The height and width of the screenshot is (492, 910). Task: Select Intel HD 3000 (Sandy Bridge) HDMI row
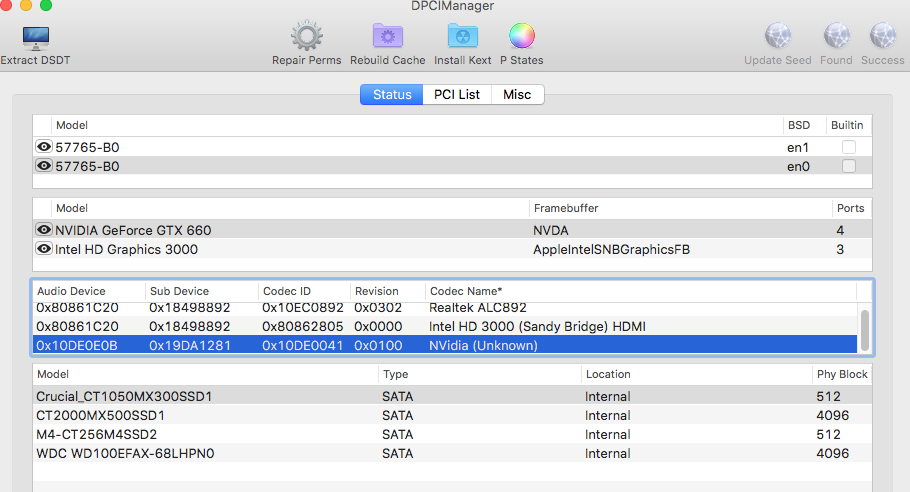[445, 326]
